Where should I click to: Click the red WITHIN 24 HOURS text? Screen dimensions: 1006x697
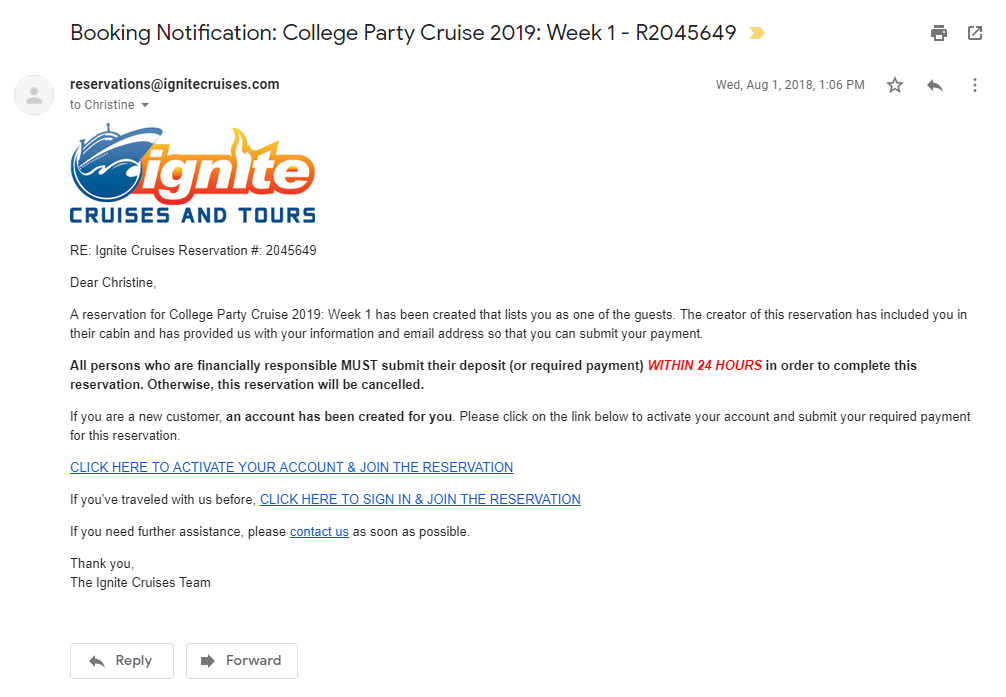point(704,365)
